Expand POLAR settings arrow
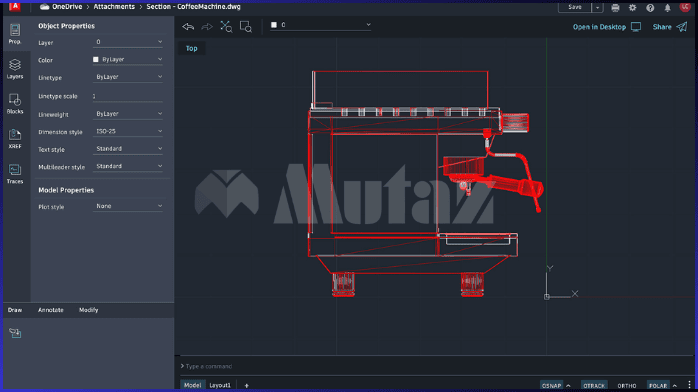698x392 pixels. pos(675,385)
